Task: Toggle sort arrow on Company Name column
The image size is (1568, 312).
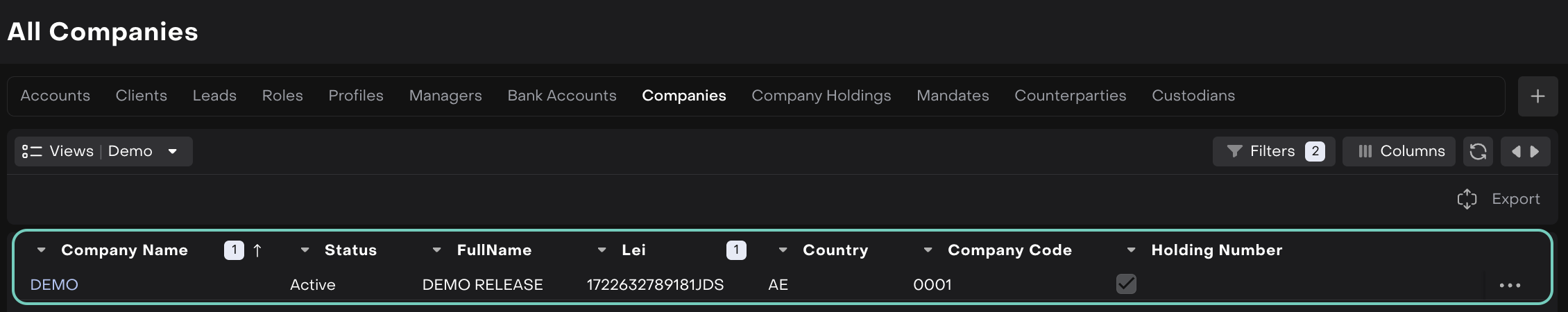Action: click(x=257, y=250)
